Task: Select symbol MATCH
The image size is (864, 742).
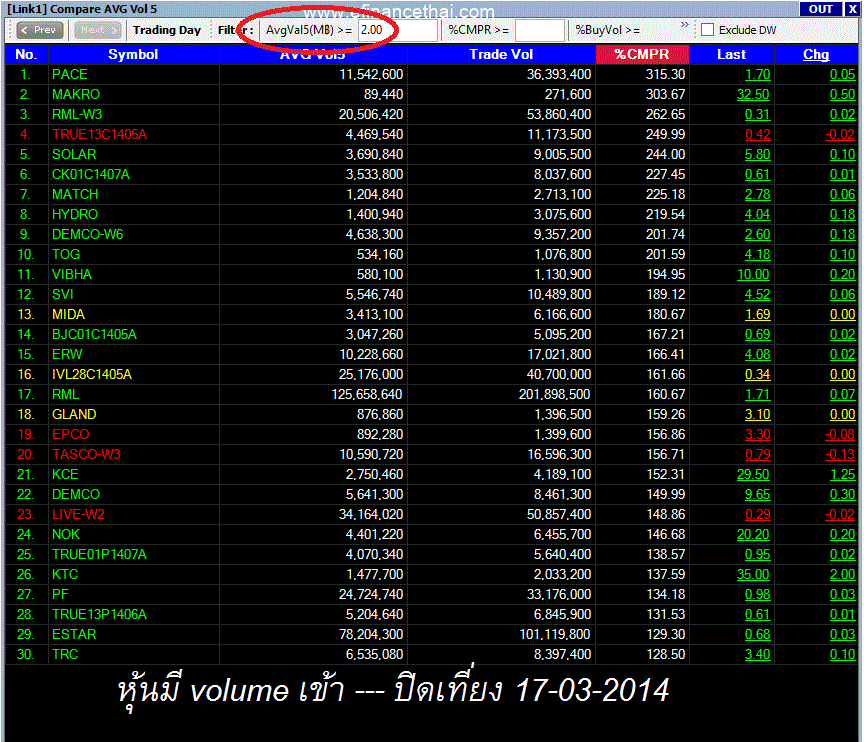Action: tap(75, 194)
